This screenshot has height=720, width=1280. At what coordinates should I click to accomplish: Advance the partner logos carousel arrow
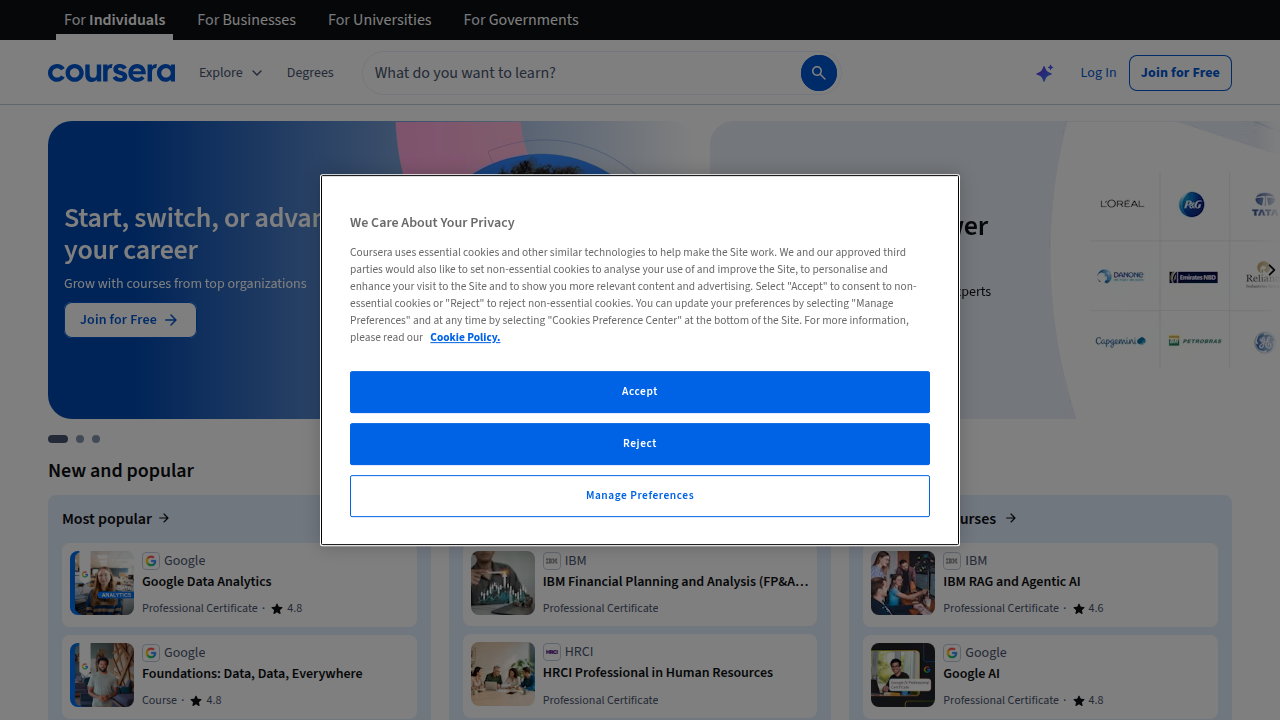click(1271, 269)
